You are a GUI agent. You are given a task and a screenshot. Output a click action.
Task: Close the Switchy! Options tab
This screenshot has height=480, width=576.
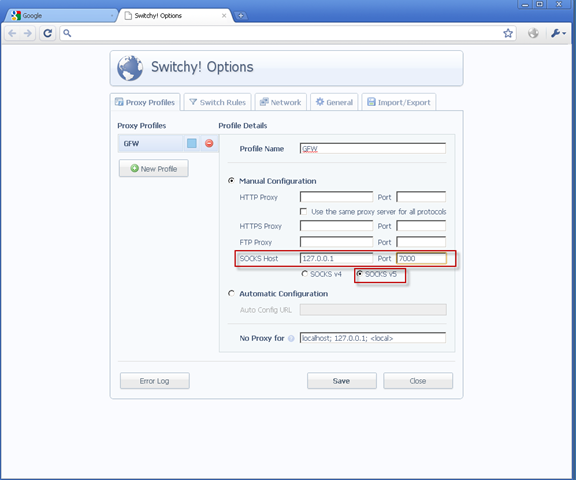(x=224, y=15)
